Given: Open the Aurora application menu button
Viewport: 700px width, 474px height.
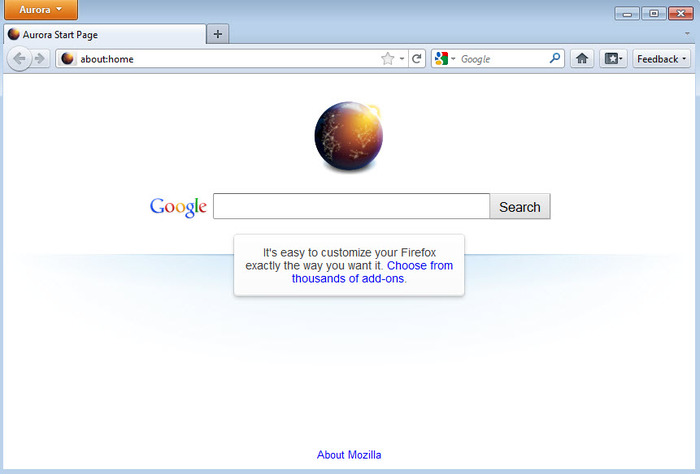Looking at the screenshot, I should (41, 9).
